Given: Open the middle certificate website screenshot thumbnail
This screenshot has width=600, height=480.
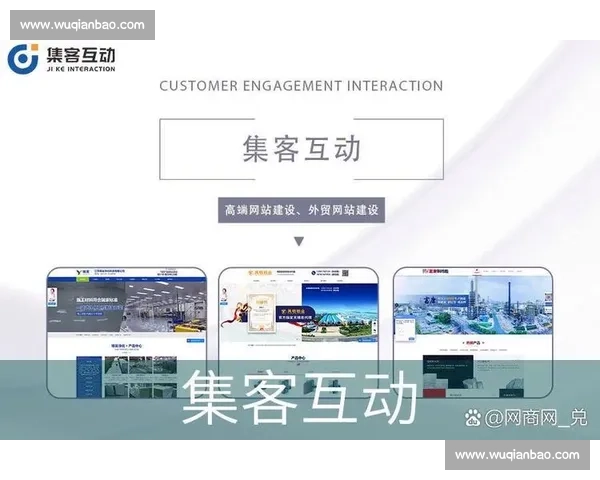Looking at the screenshot, I should 299,332.
